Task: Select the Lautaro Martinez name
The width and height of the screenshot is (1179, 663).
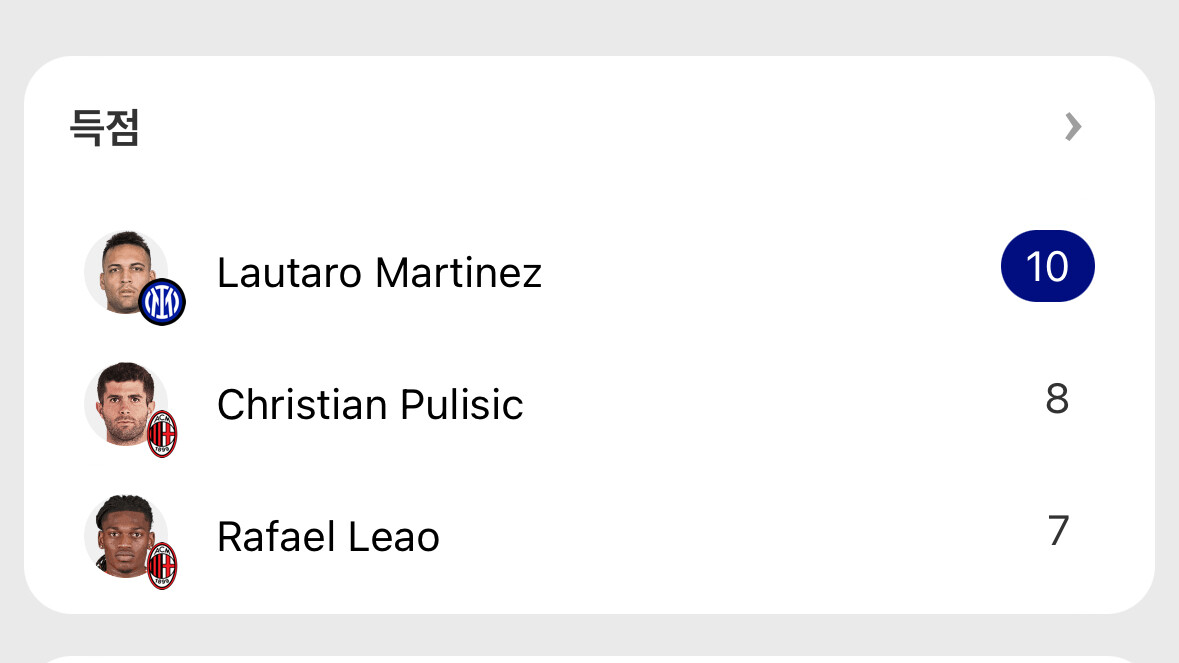Action: (x=379, y=273)
